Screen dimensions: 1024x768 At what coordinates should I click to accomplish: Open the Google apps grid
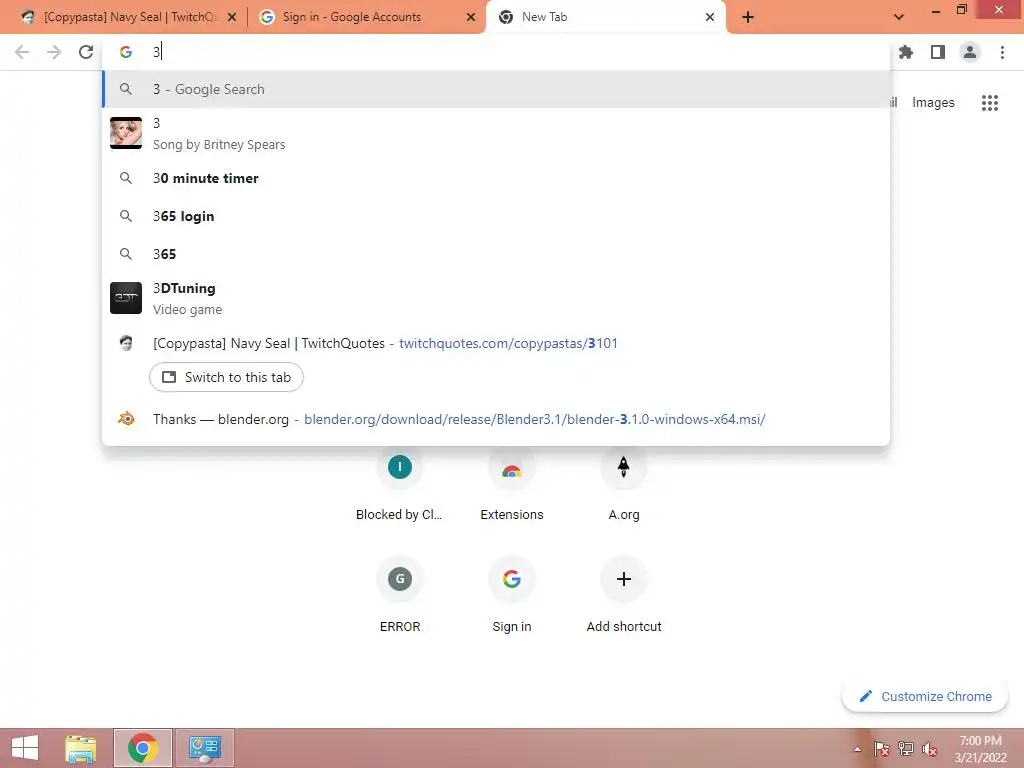coord(989,103)
